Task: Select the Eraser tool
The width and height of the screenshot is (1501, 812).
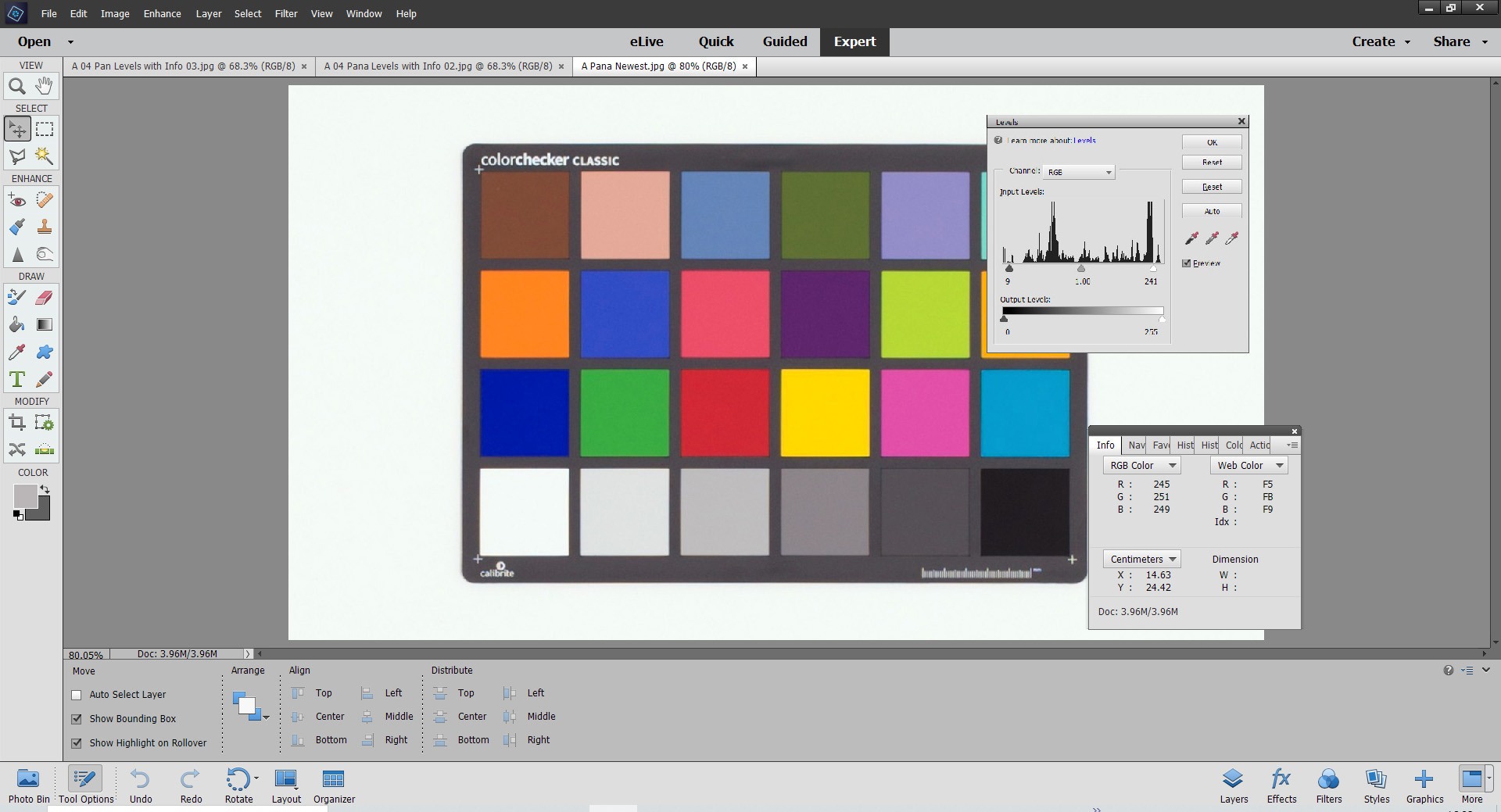Action: [45, 297]
